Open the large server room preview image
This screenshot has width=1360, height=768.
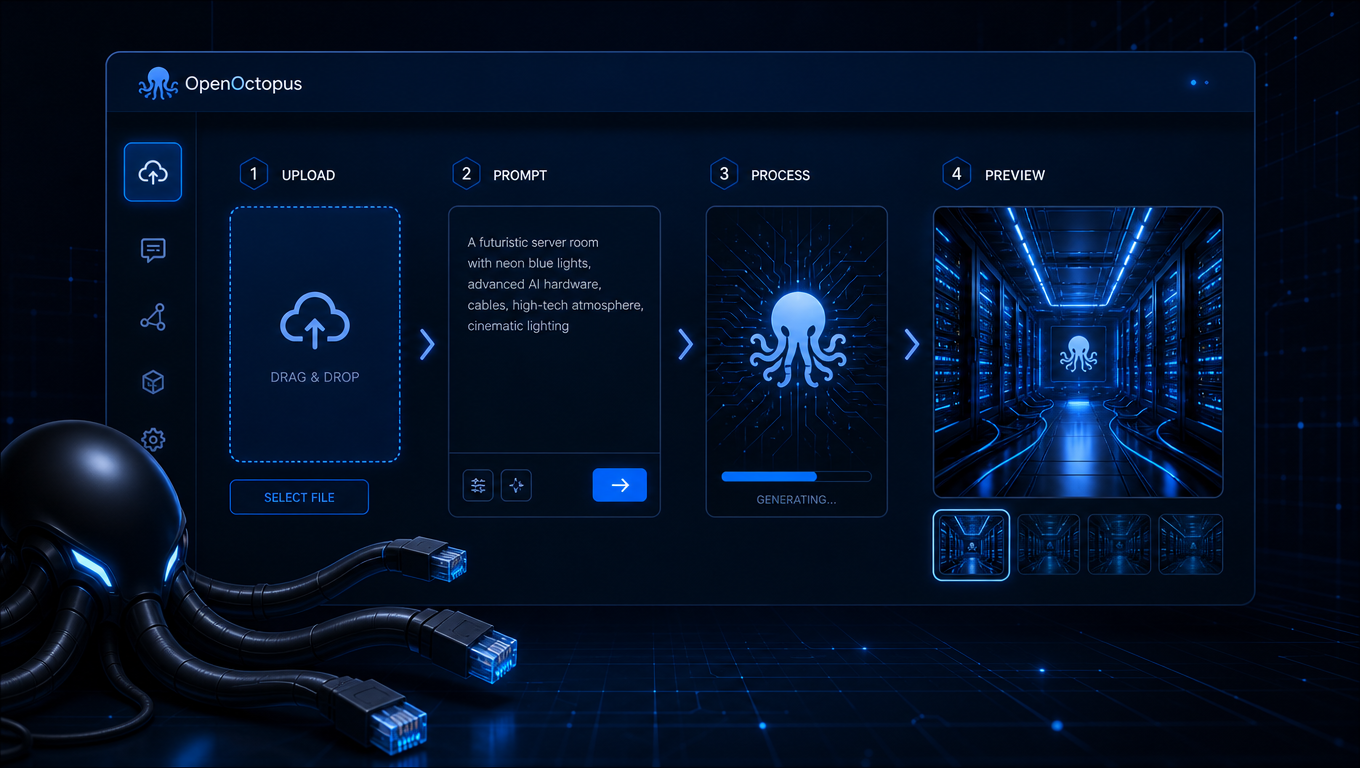coord(1078,352)
